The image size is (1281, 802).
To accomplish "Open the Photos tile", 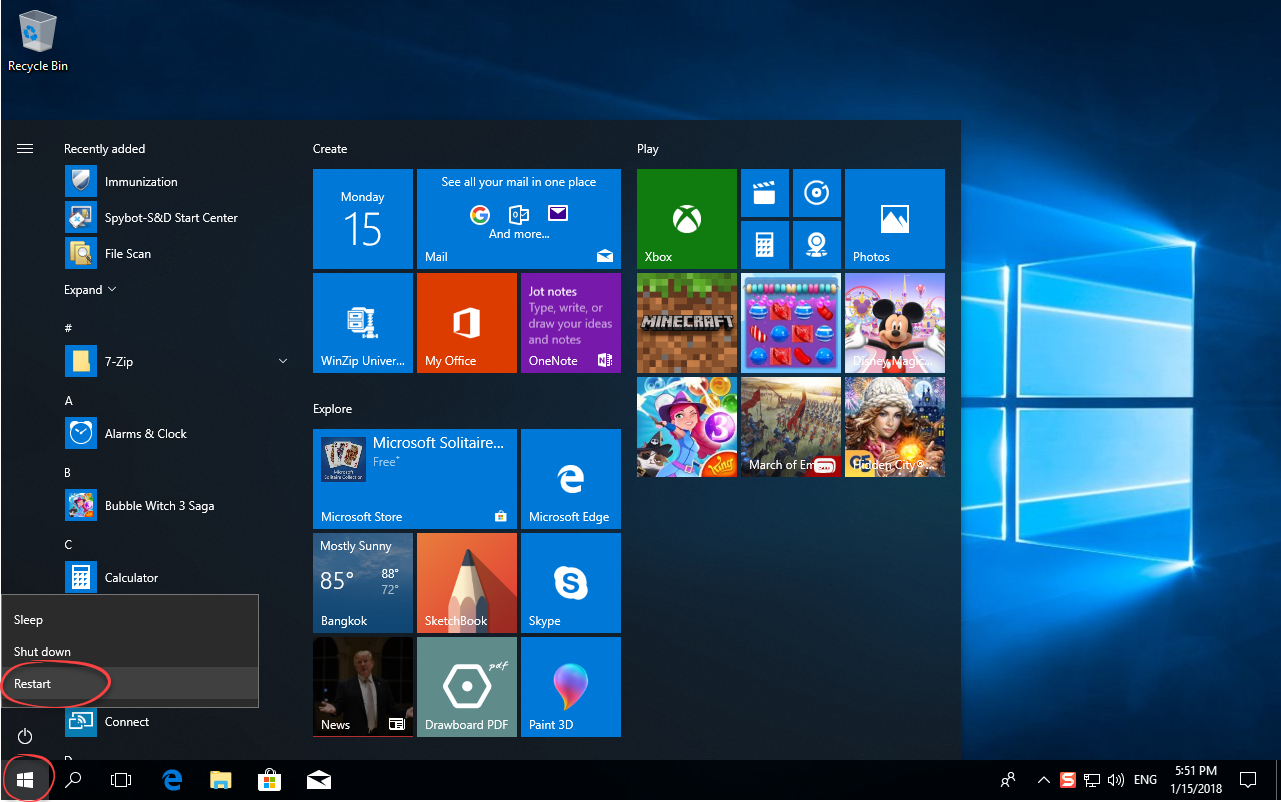I will tap(895, 219).
